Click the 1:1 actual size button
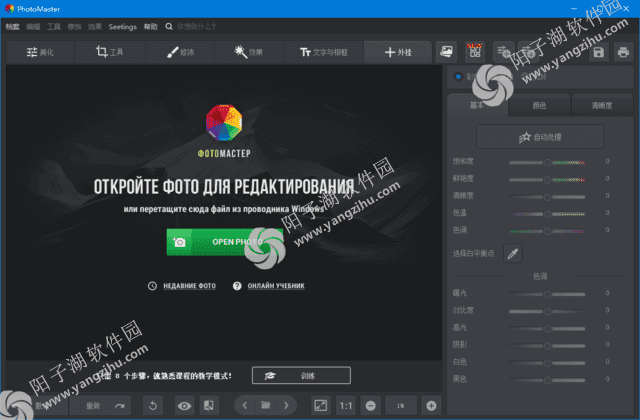This screenshot has height=420, width=640. coord(346,405)
